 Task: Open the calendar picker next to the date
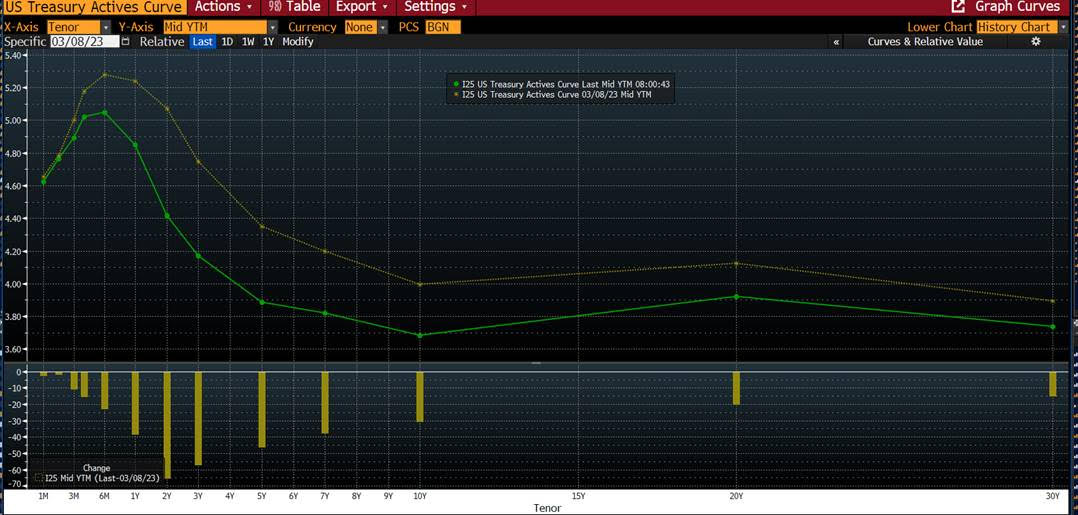click(125, 41)
